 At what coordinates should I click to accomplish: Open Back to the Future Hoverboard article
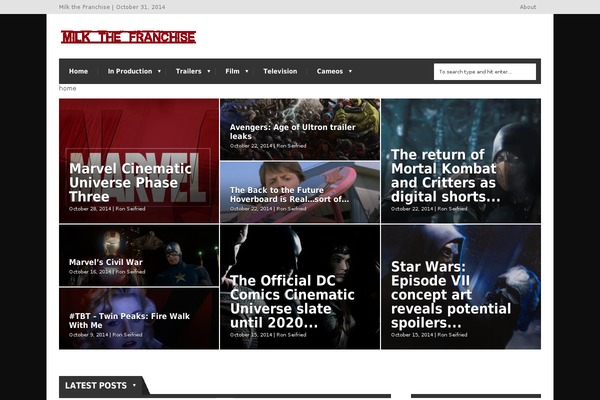[289, 194]
